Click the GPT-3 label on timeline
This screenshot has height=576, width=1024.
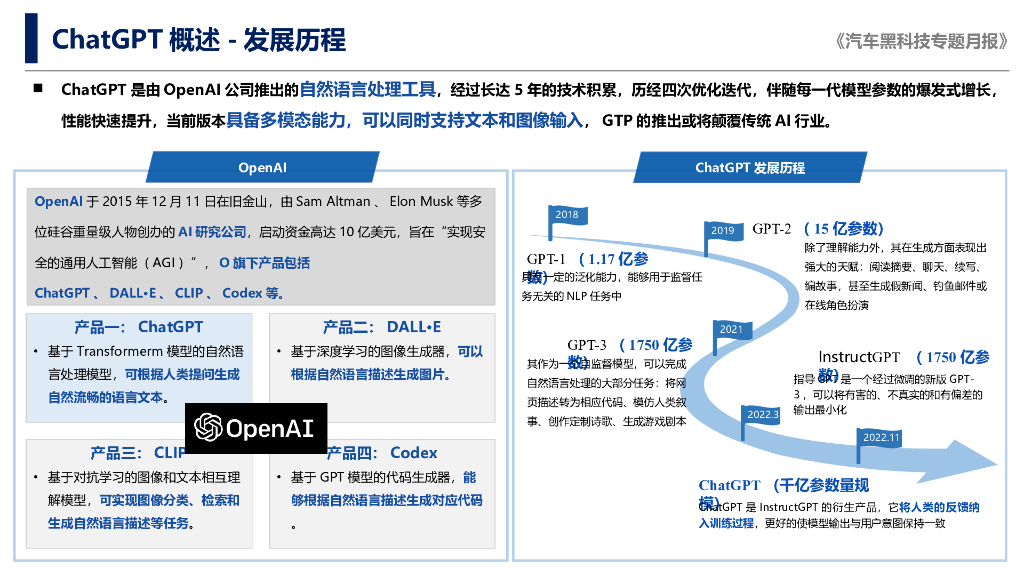coord(586,344)
